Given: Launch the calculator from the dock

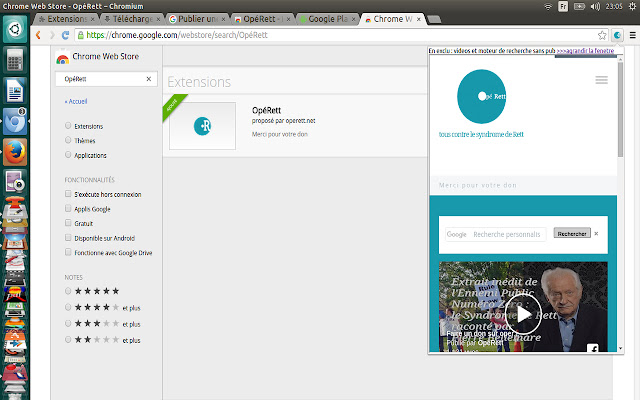Looking at the screenshot, I should pos(15,60).
